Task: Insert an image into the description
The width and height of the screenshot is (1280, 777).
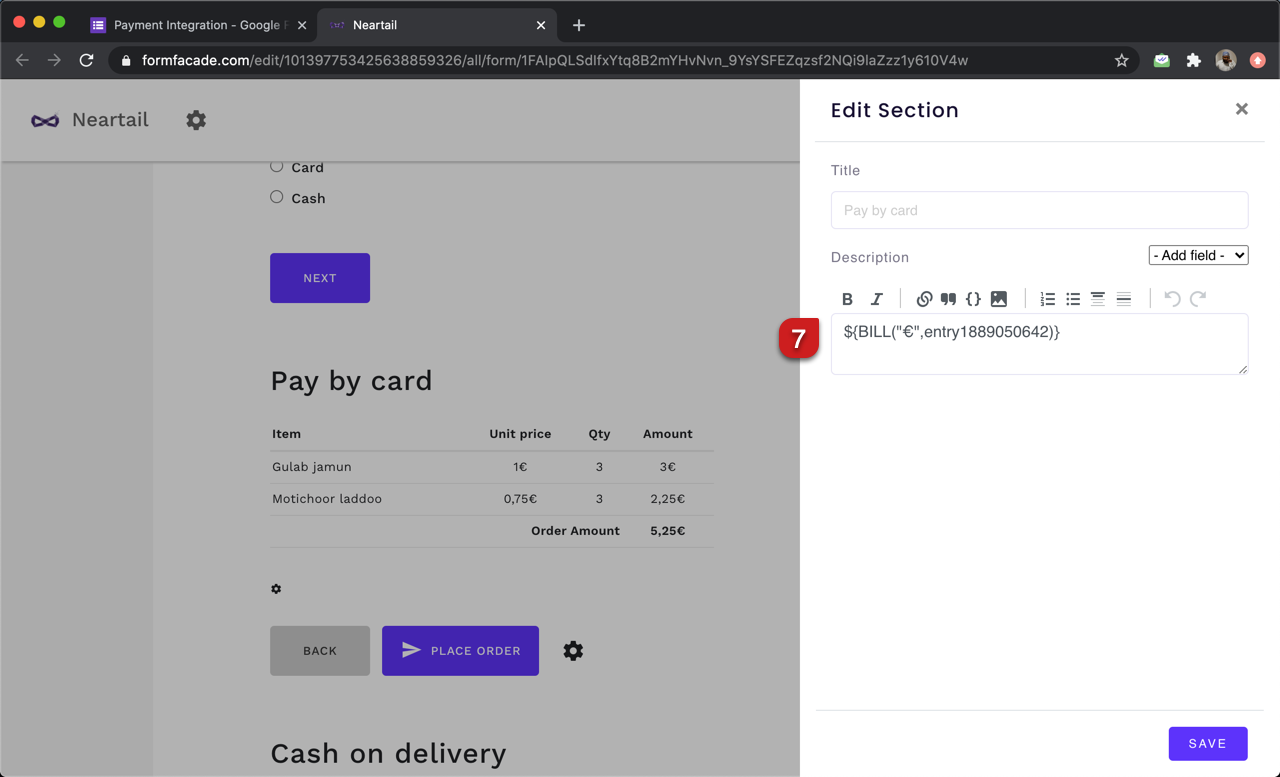Action: click(x=998, y=299)
